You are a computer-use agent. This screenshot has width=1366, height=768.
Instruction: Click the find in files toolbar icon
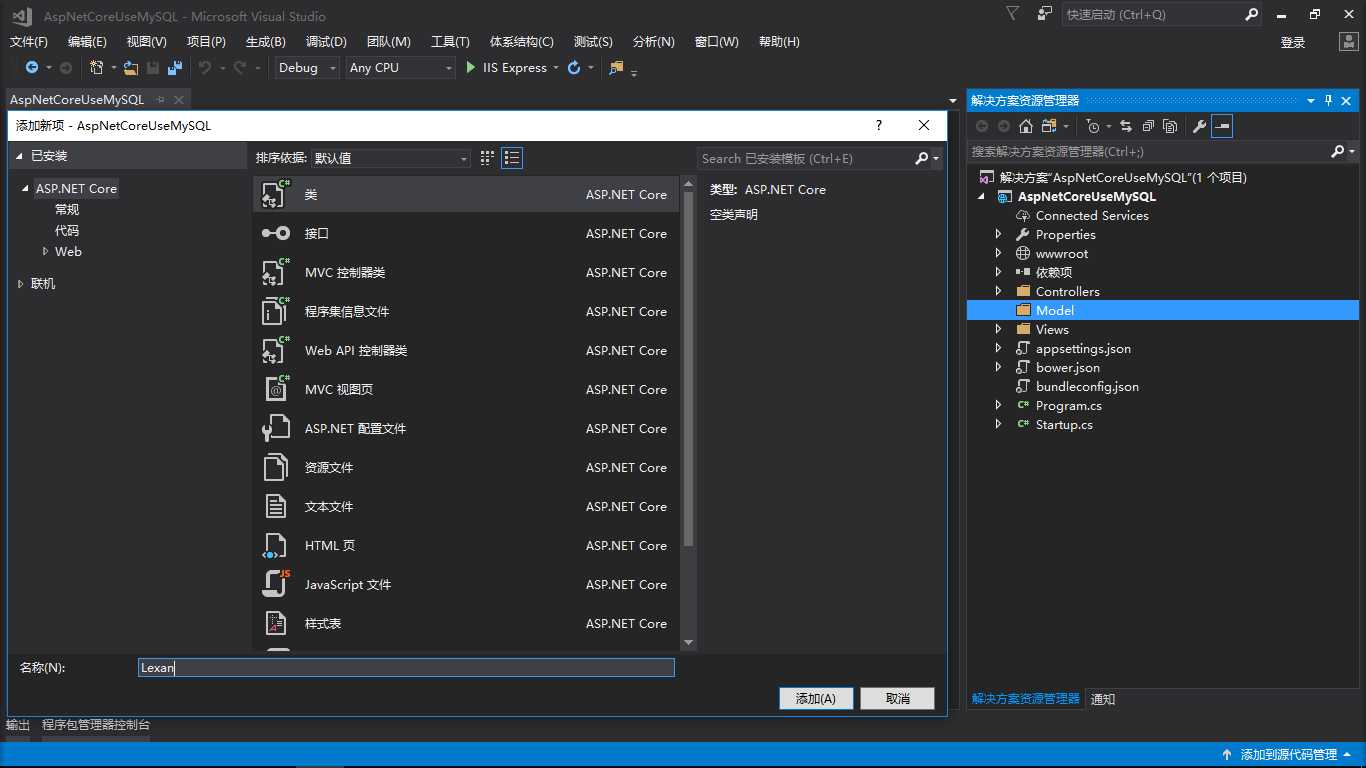click(x=616, y=67)
